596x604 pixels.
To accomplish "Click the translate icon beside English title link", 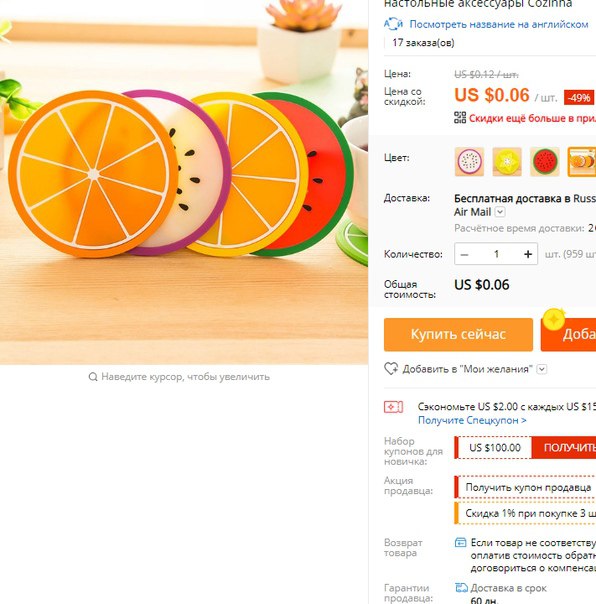I will 393,24.
